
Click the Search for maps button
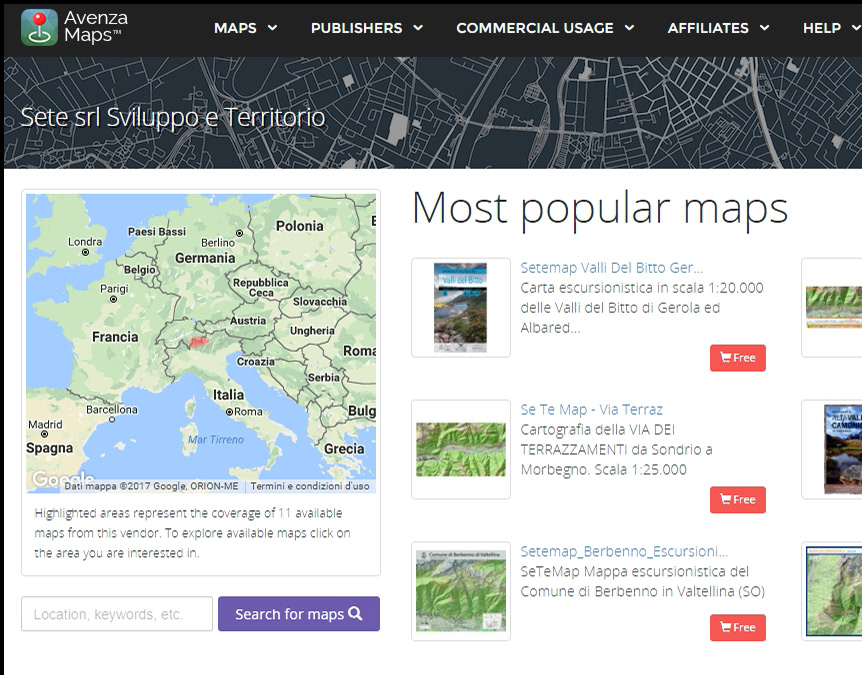[299, 614]
